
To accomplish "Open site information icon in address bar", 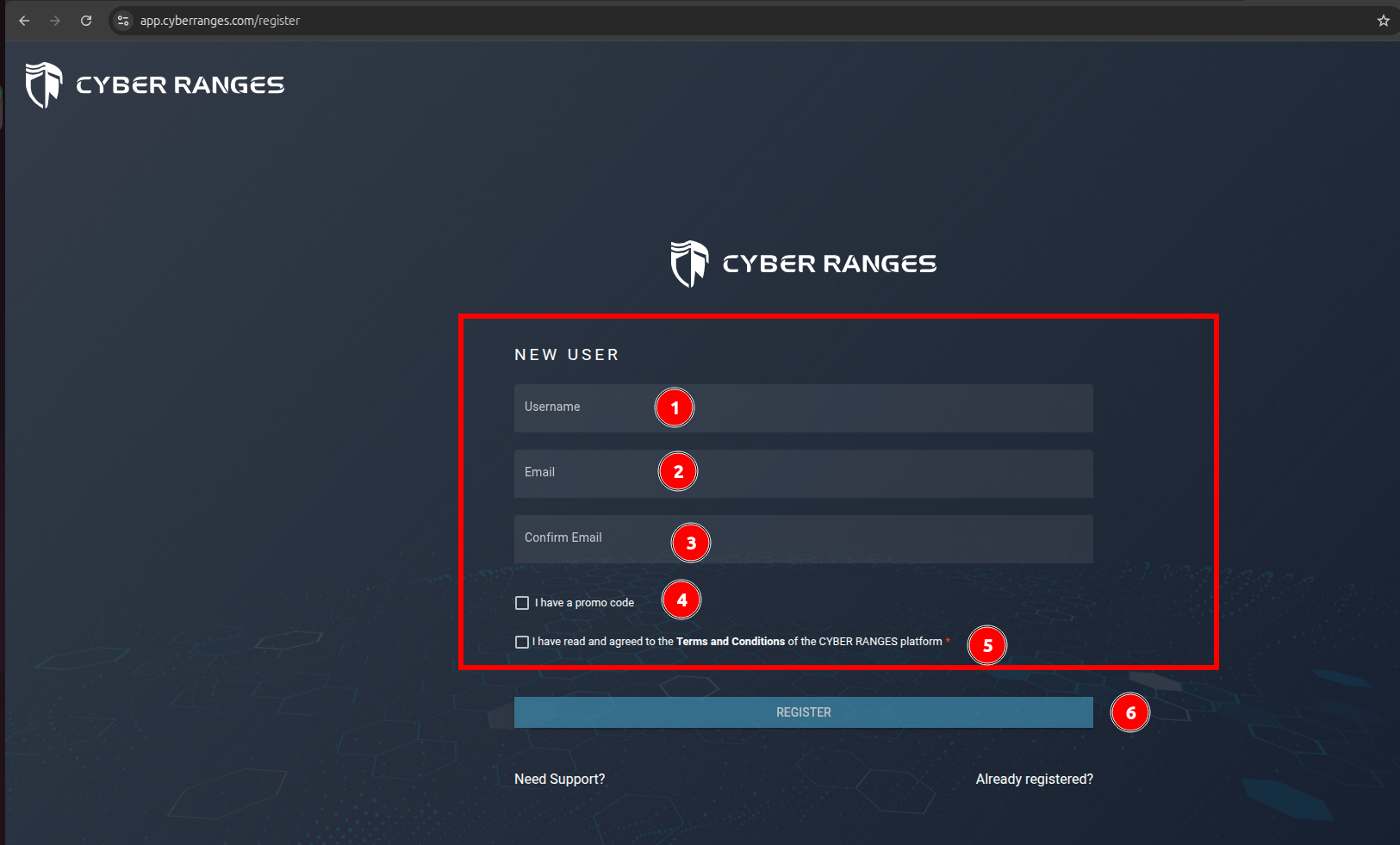I will click(x=123, y=21).
